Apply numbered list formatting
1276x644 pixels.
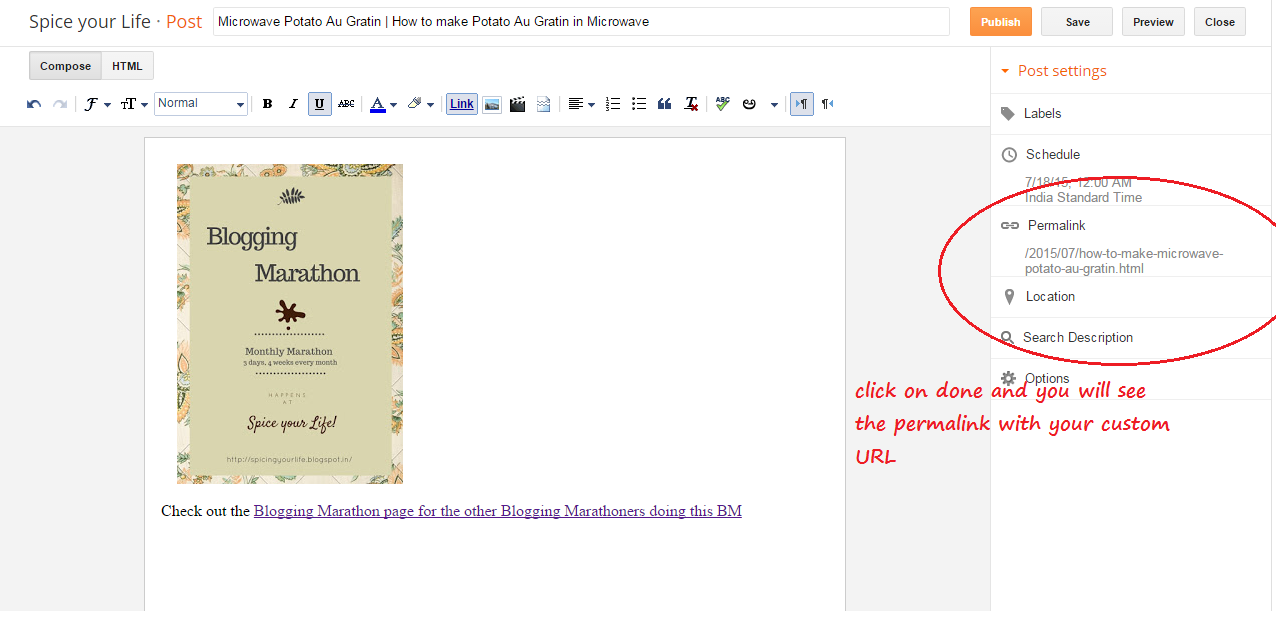(x=613, y=104)
